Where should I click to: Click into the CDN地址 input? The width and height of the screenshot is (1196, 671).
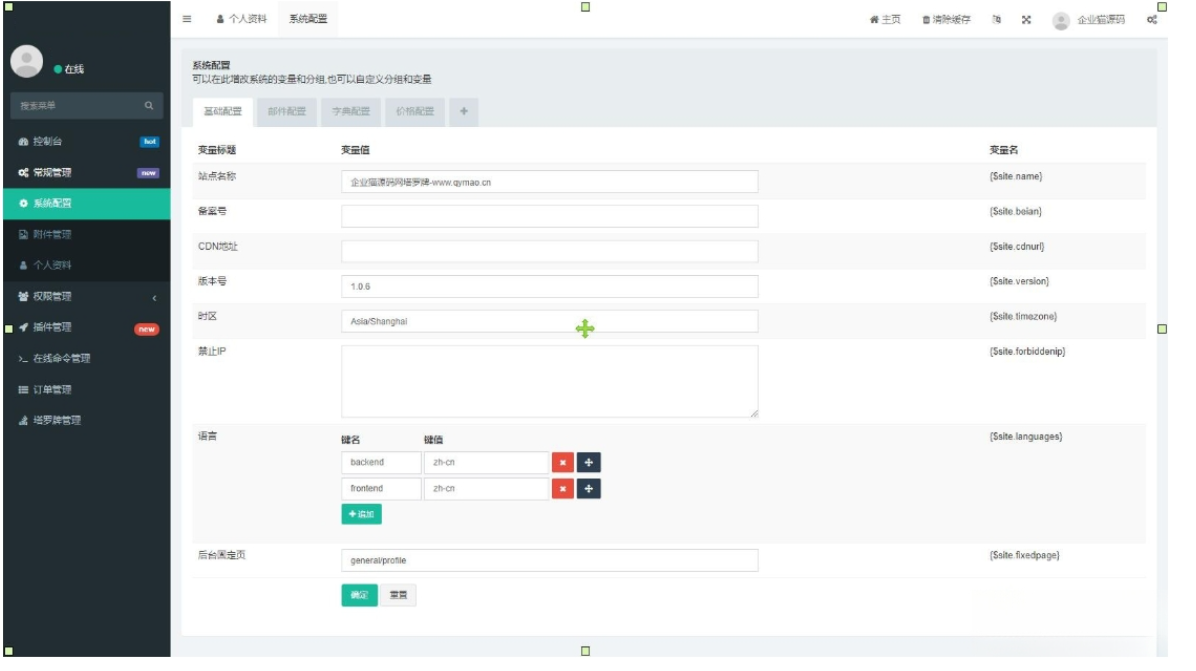(549, 252)
